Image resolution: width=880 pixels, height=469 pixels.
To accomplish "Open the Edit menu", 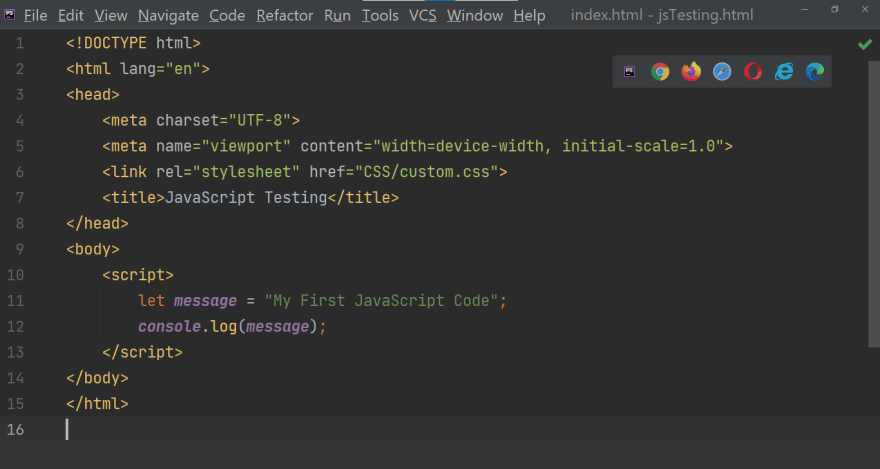I will tap(71, 16).
